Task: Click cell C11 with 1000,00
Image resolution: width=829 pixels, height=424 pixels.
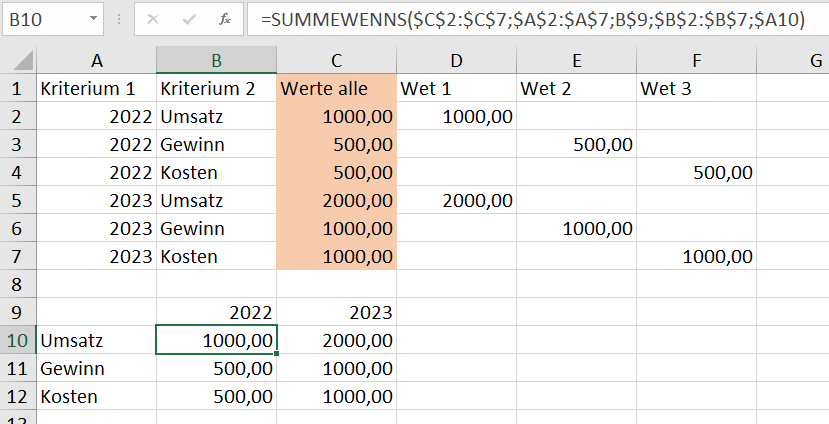Action: 337,368
